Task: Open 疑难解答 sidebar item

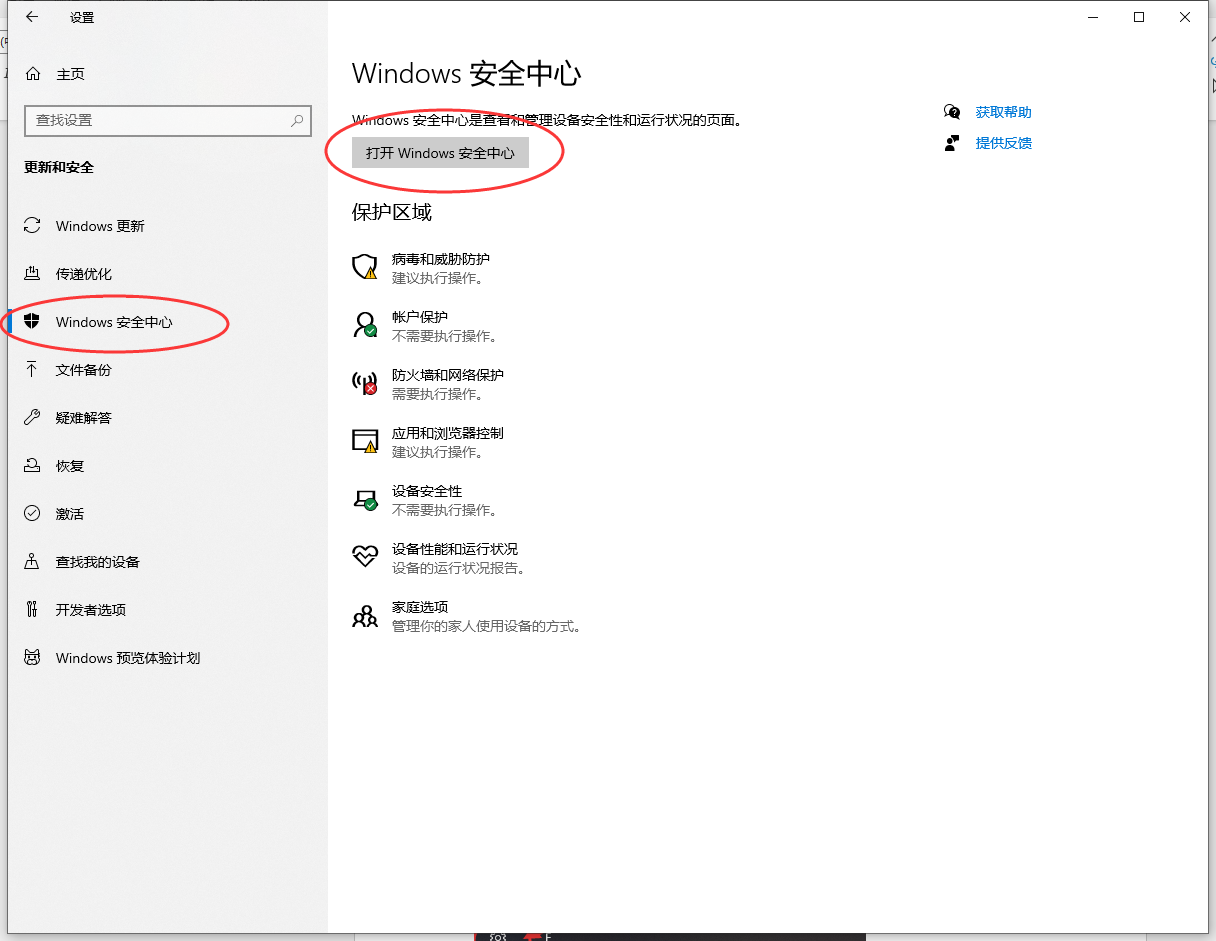Action: tap(84, 418)
